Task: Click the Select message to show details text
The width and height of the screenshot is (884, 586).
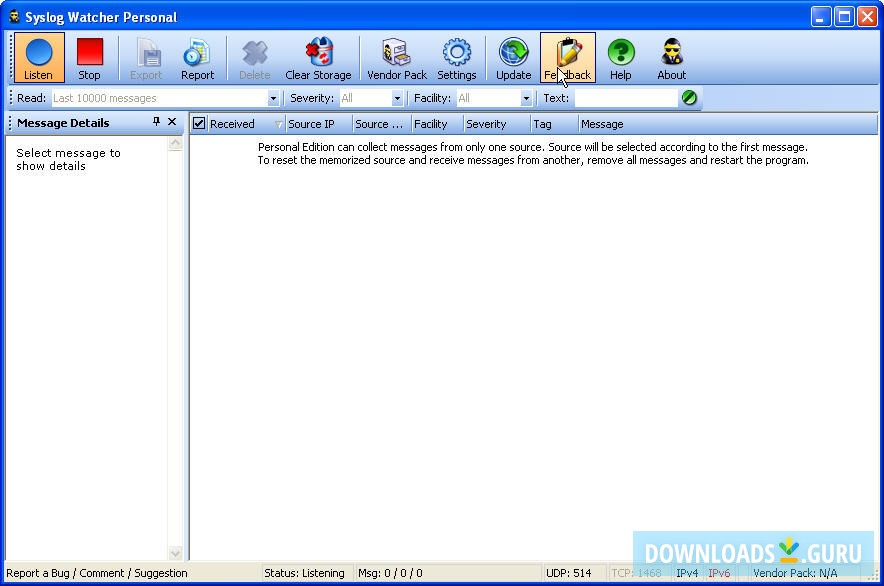Action: pos(68,160)
